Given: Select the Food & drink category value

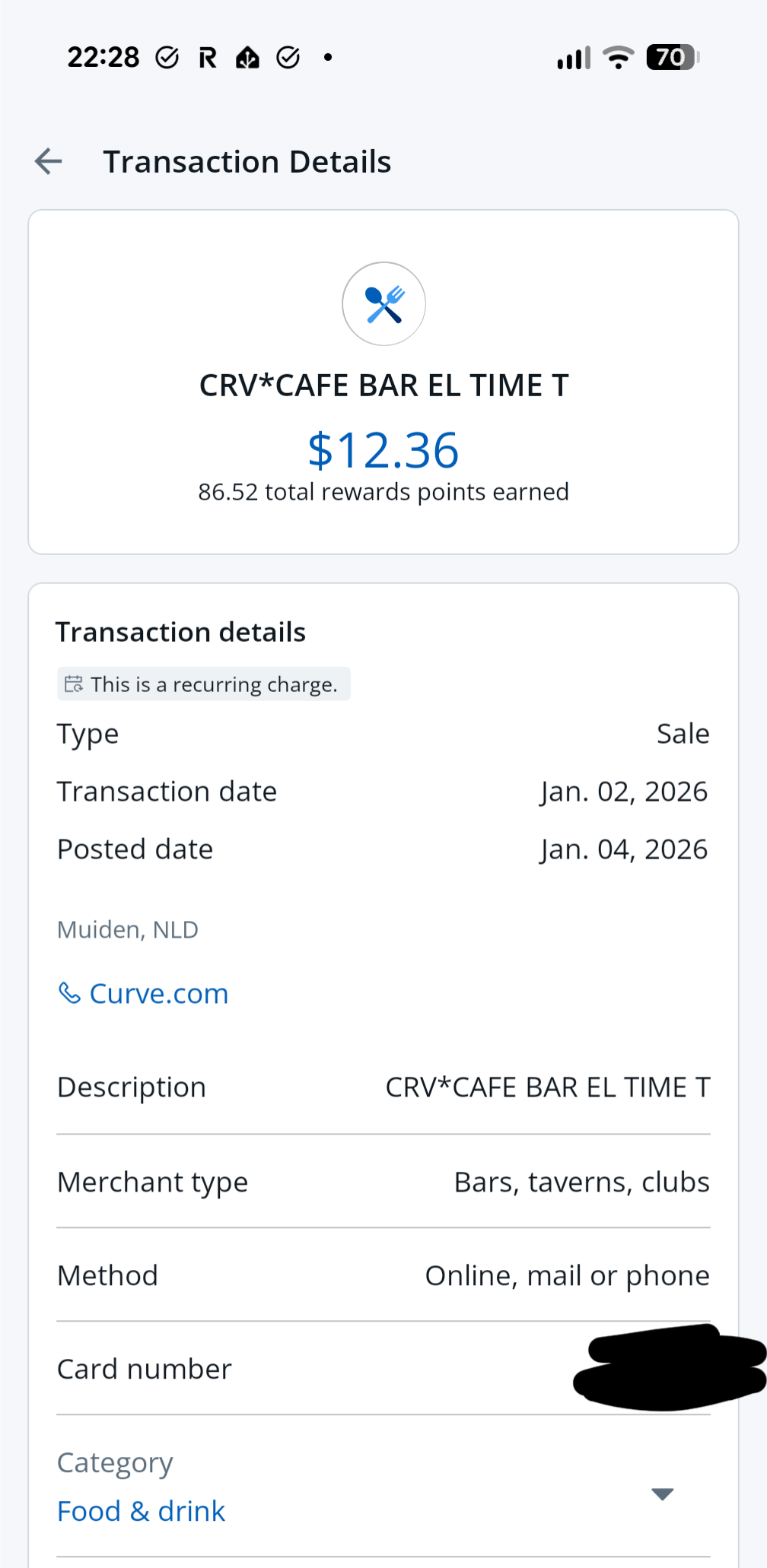Looking at the screenshot, I should [142, 1511].
